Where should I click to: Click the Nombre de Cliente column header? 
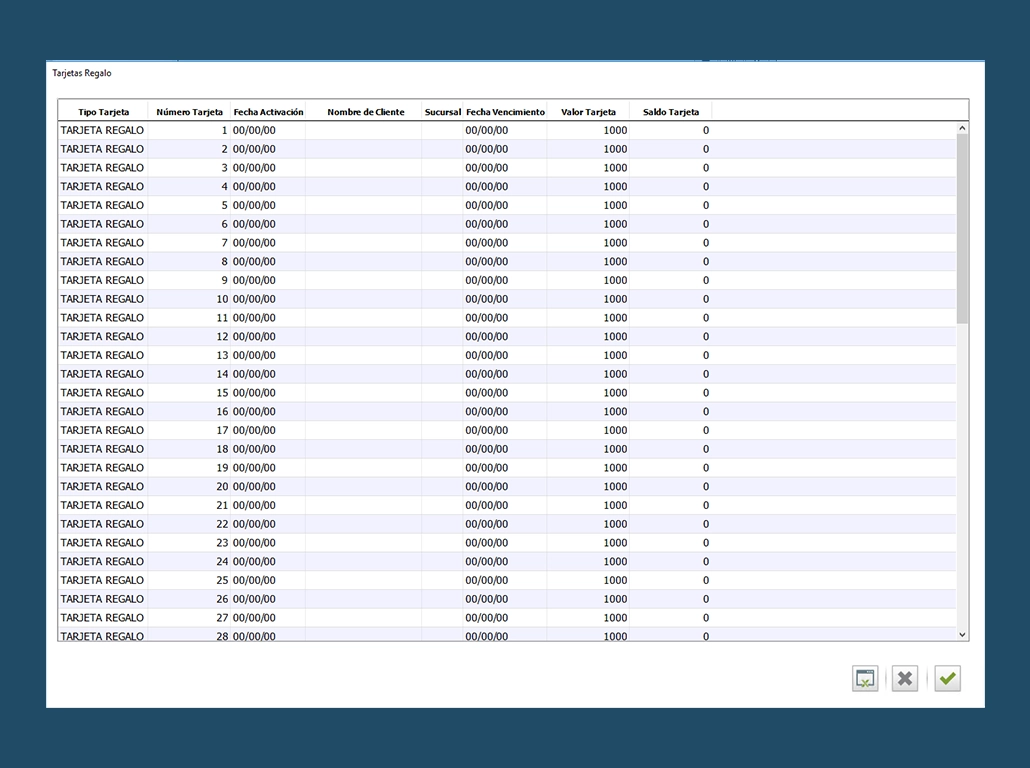365,112
